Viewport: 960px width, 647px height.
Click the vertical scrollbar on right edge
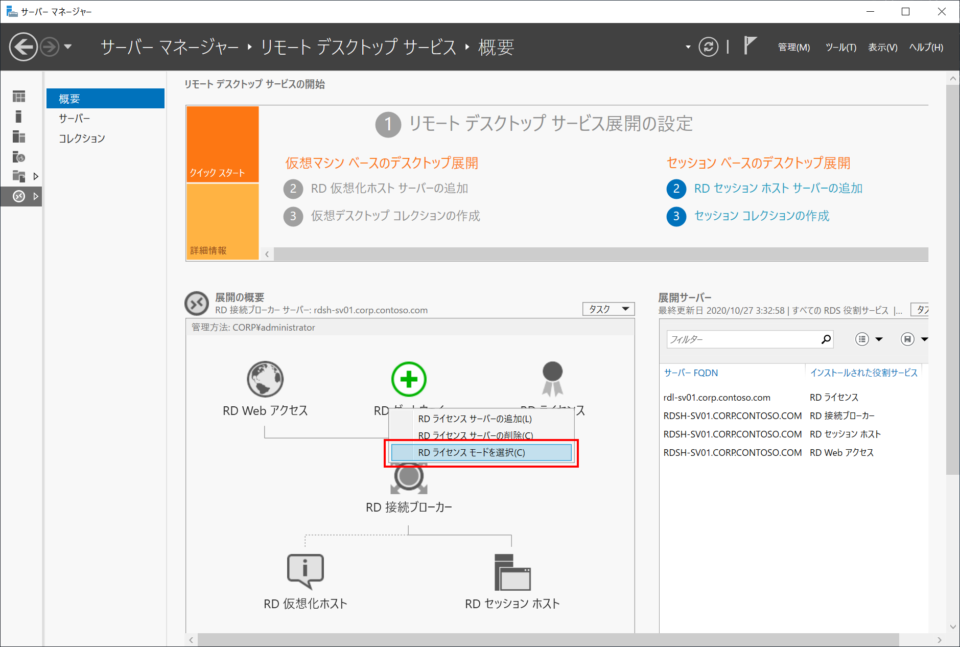(x=953, y=279)
